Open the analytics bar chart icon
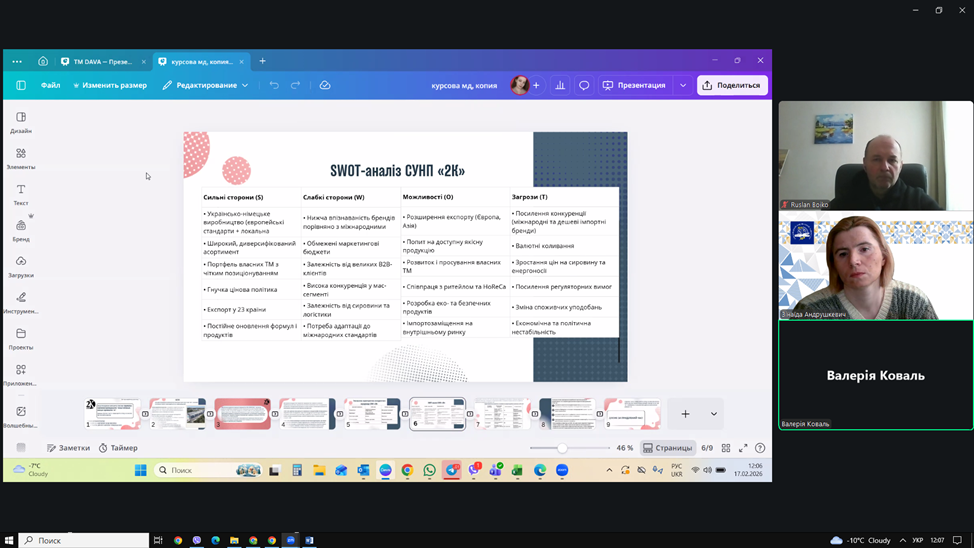974x548 pixels. [x=560, y=85]
